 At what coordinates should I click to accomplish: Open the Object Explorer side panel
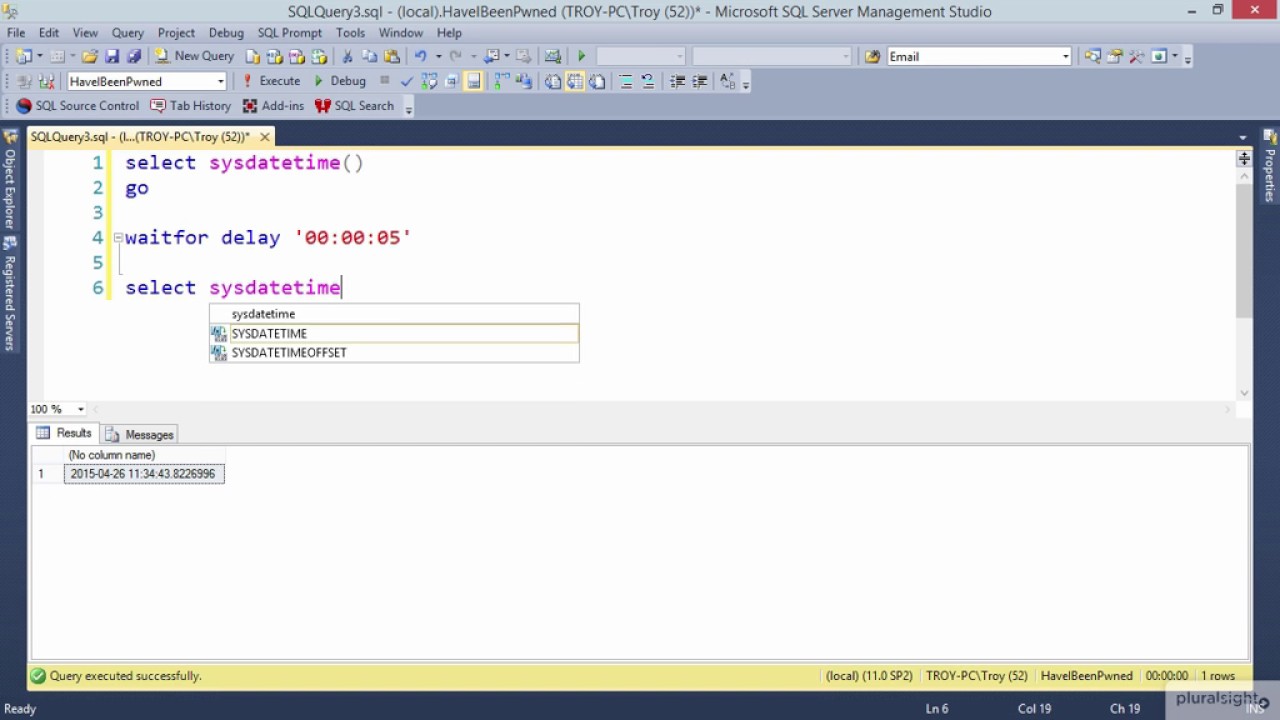10,180
